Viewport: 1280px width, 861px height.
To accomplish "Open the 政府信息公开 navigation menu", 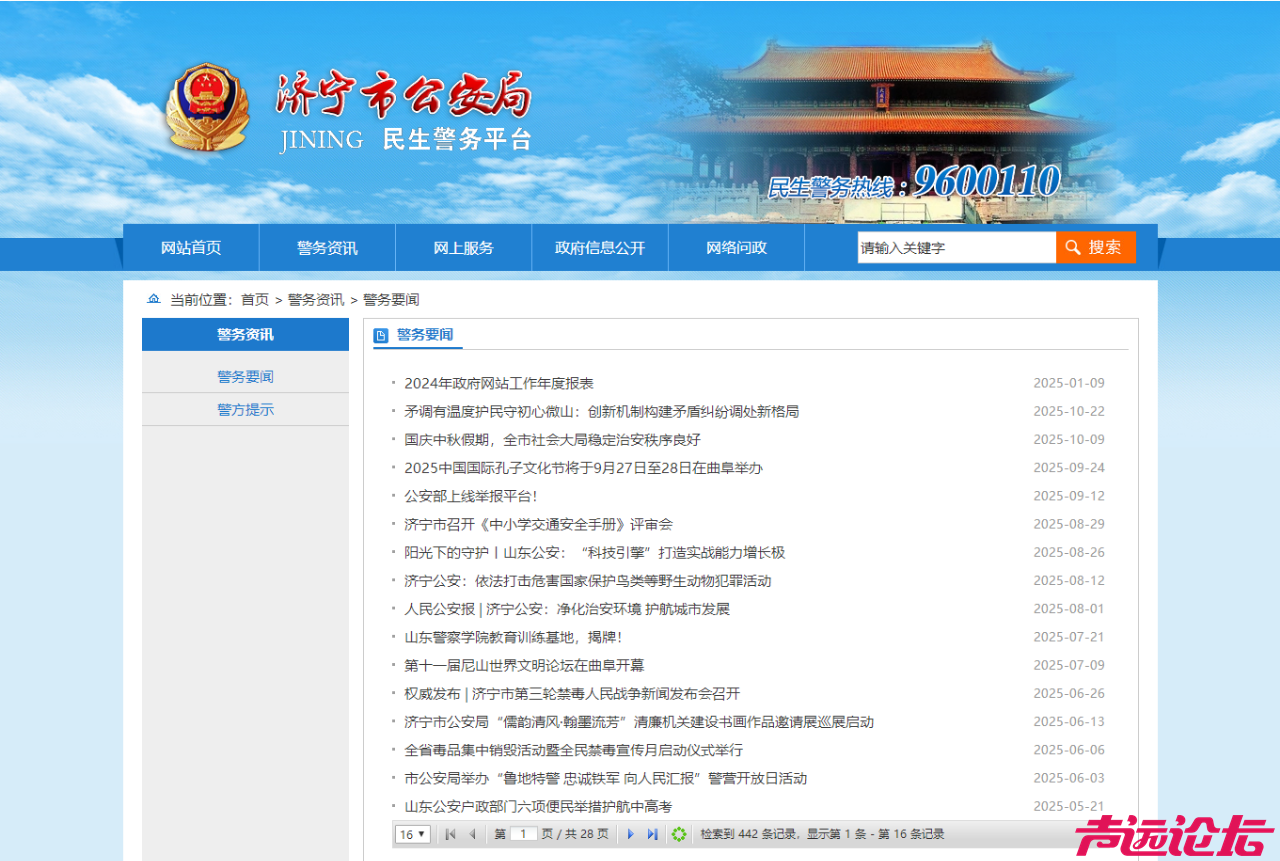I will 600,248.
